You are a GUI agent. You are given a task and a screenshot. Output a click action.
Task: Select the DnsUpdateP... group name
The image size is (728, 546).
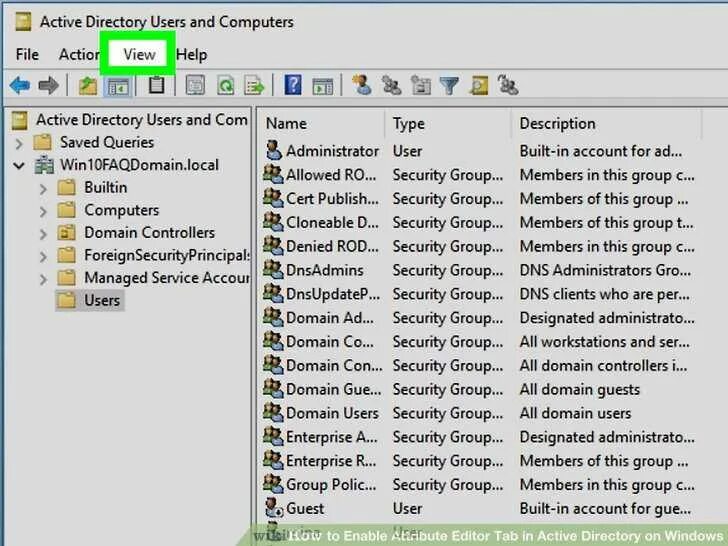click(333, 294)
